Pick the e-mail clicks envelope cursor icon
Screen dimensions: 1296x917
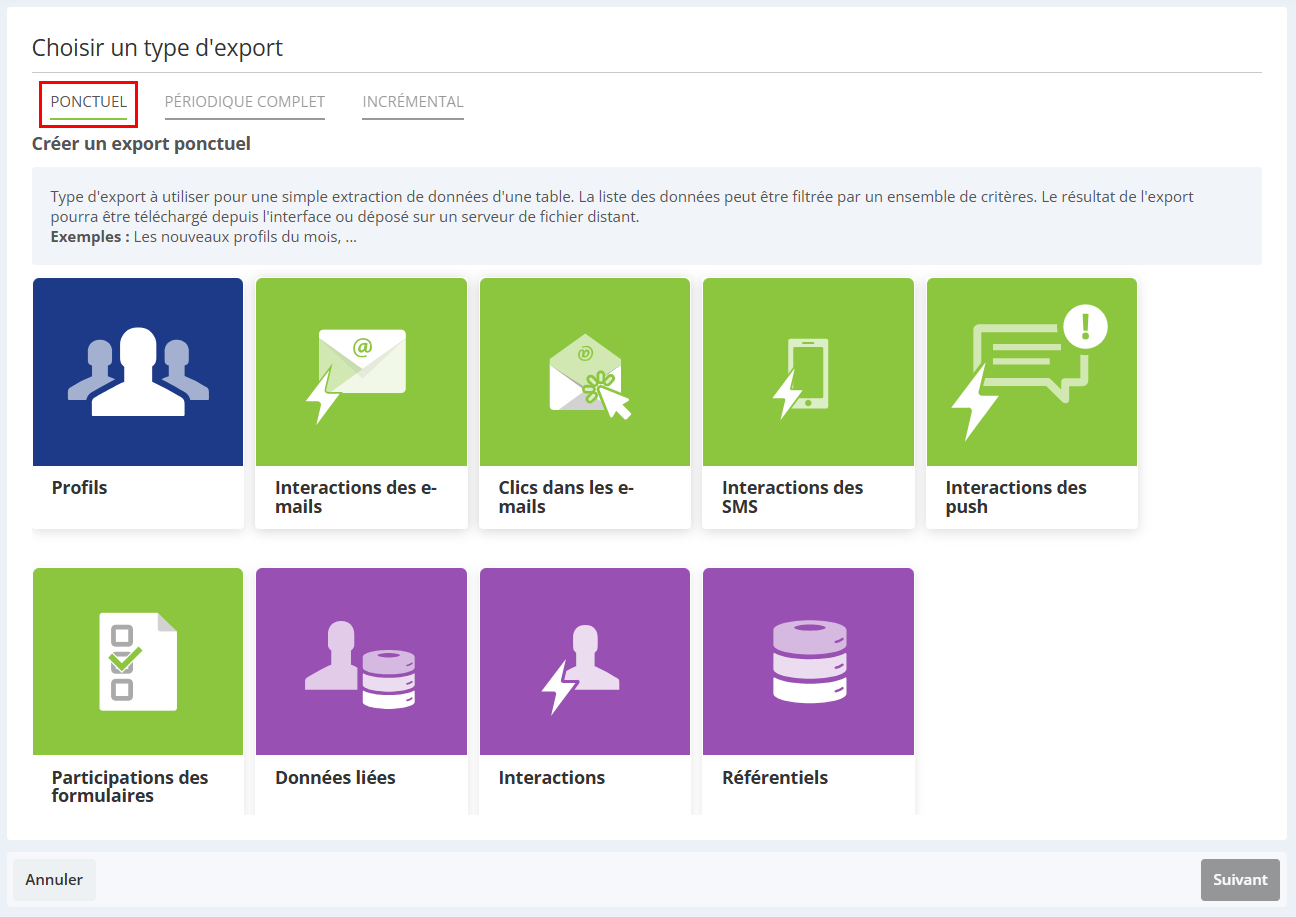(590, 376)
